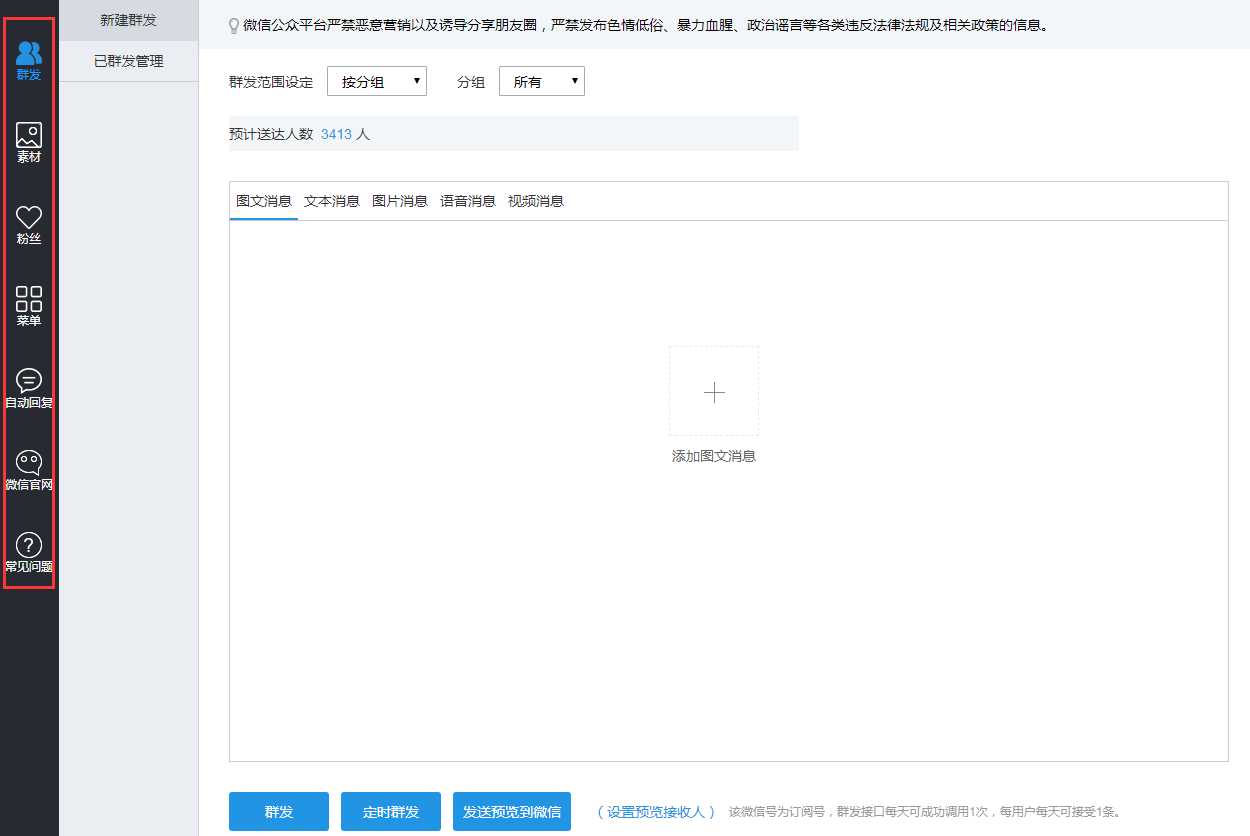Switch to the 文本消息 tab

332,201
